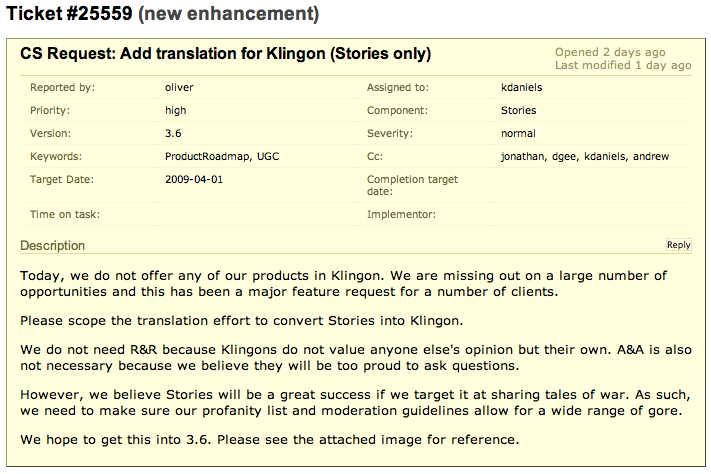Click the component value Stories
711x474 pixels.
tap(518, 110)
